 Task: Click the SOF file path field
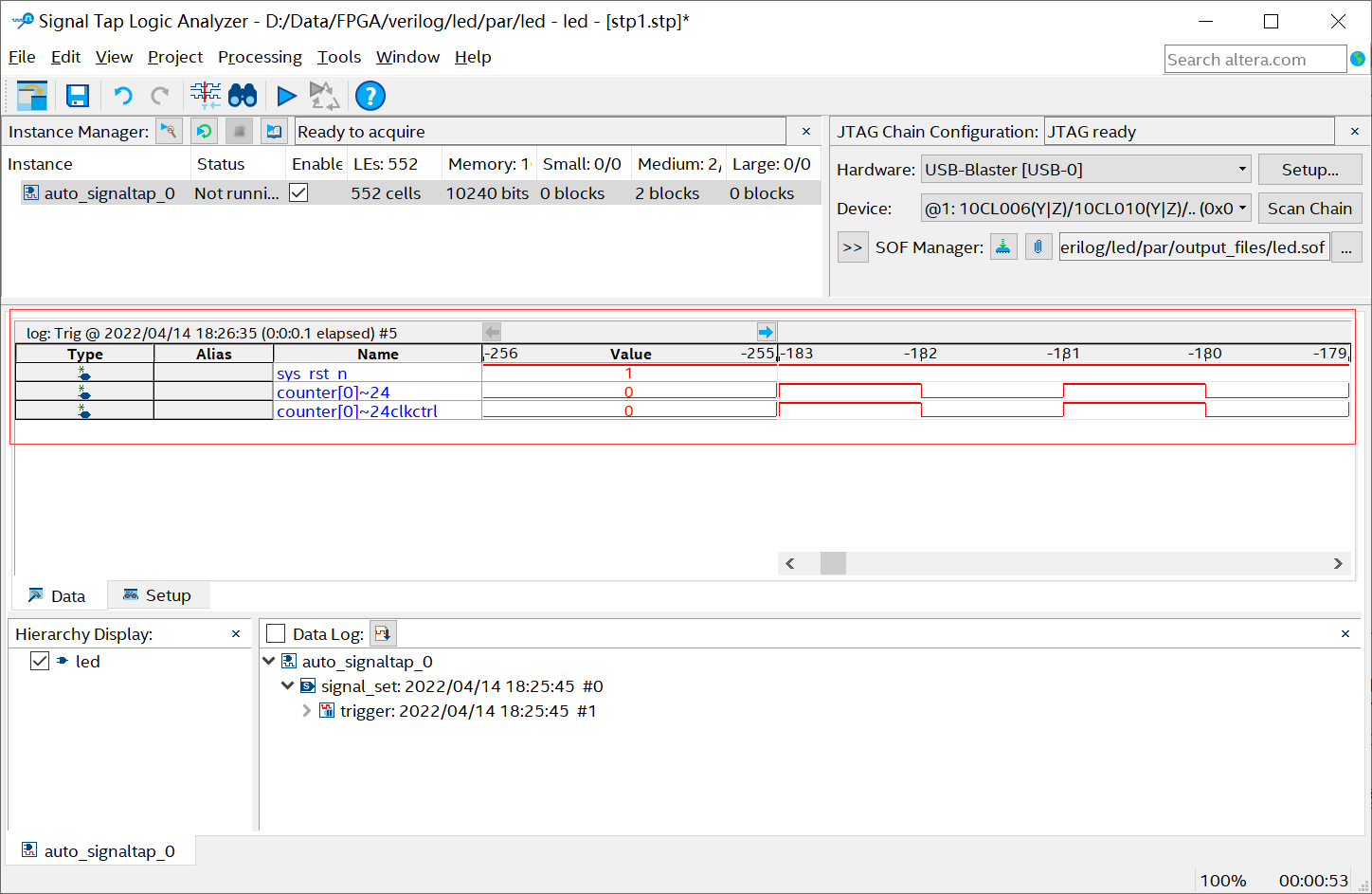(x=1194, y=247)
